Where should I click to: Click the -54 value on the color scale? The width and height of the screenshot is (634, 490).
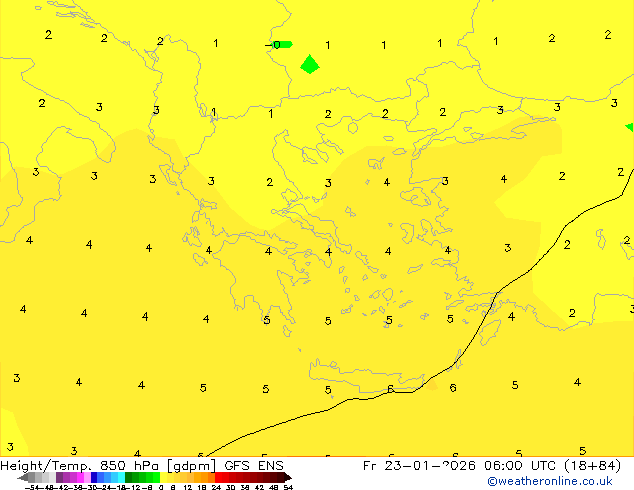point(31,487)
